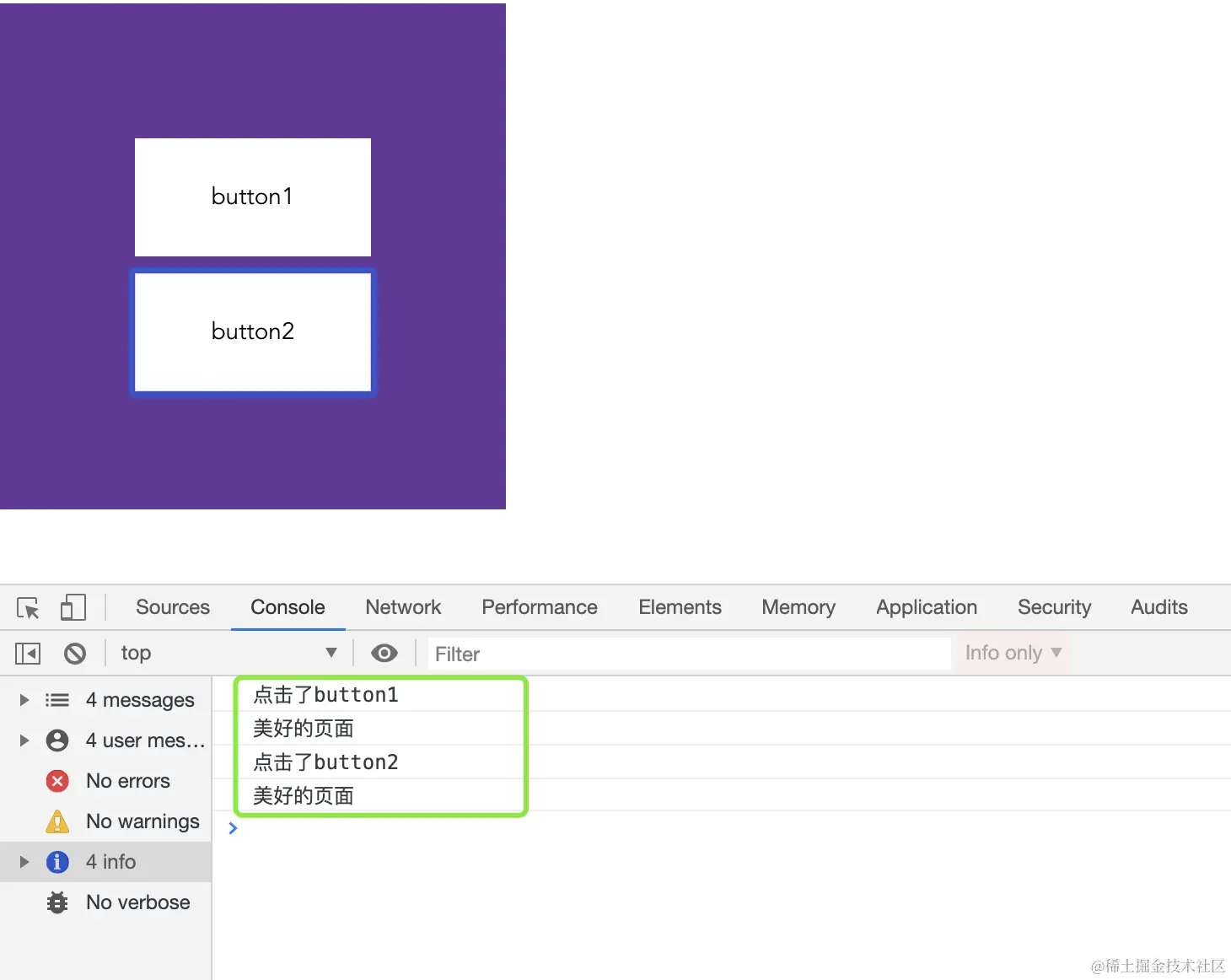
Task: Click the log line 点击了button1
Action: [325, 695]
